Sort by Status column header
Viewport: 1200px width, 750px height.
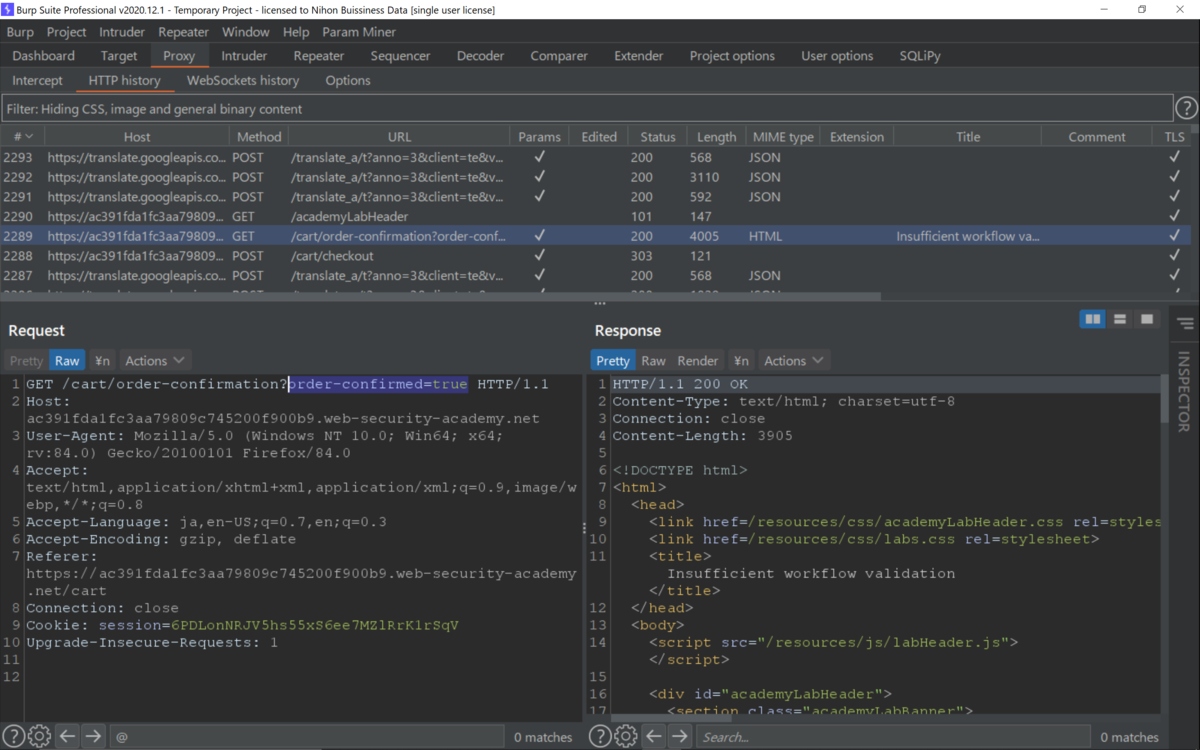(658, 136)
